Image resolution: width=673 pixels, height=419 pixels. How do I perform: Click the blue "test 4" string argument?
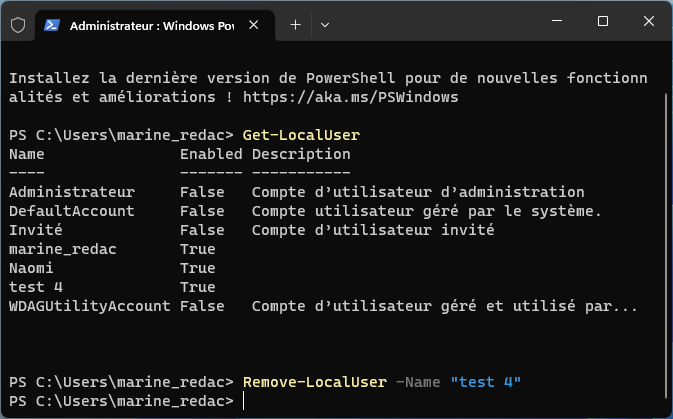point(485,382)
